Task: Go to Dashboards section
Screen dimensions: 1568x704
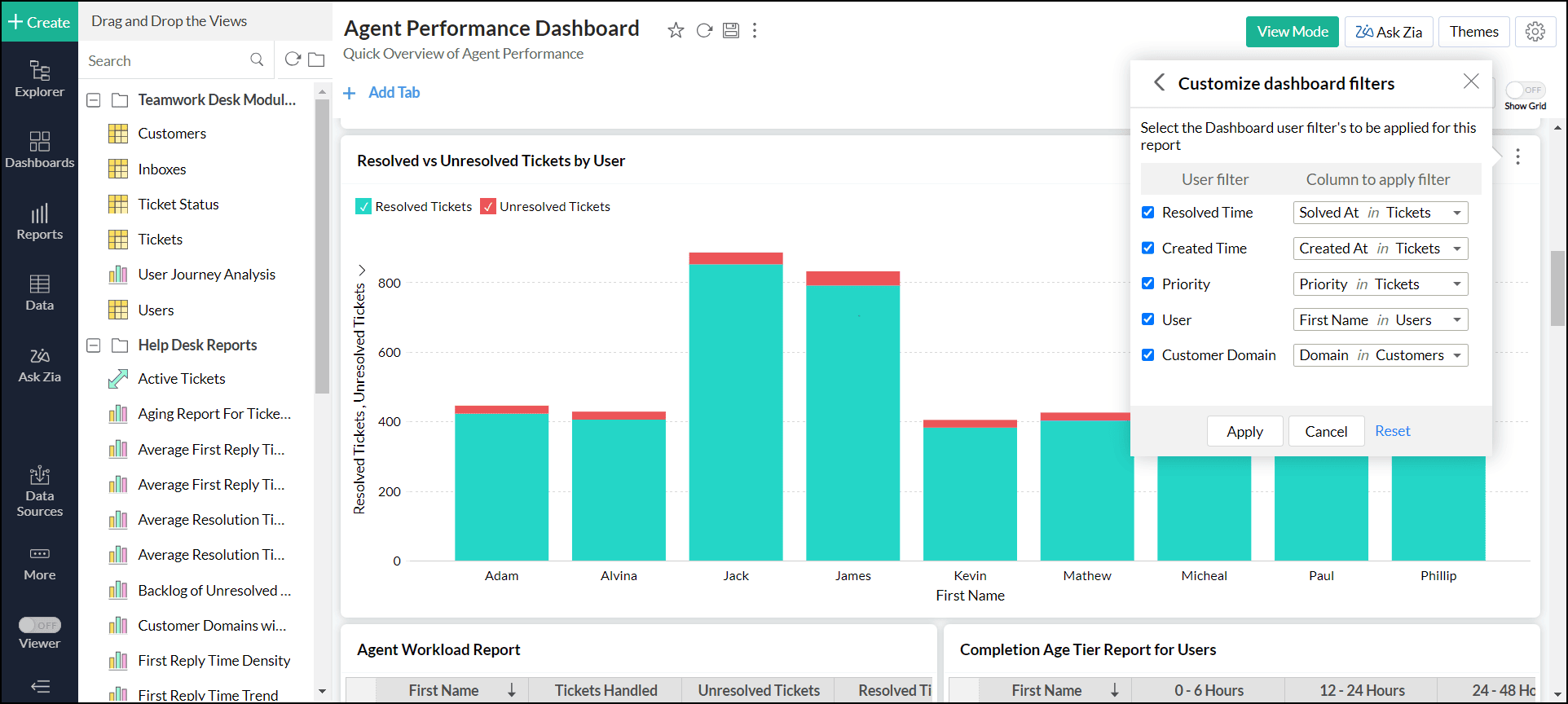Action: tap(39, 150)
